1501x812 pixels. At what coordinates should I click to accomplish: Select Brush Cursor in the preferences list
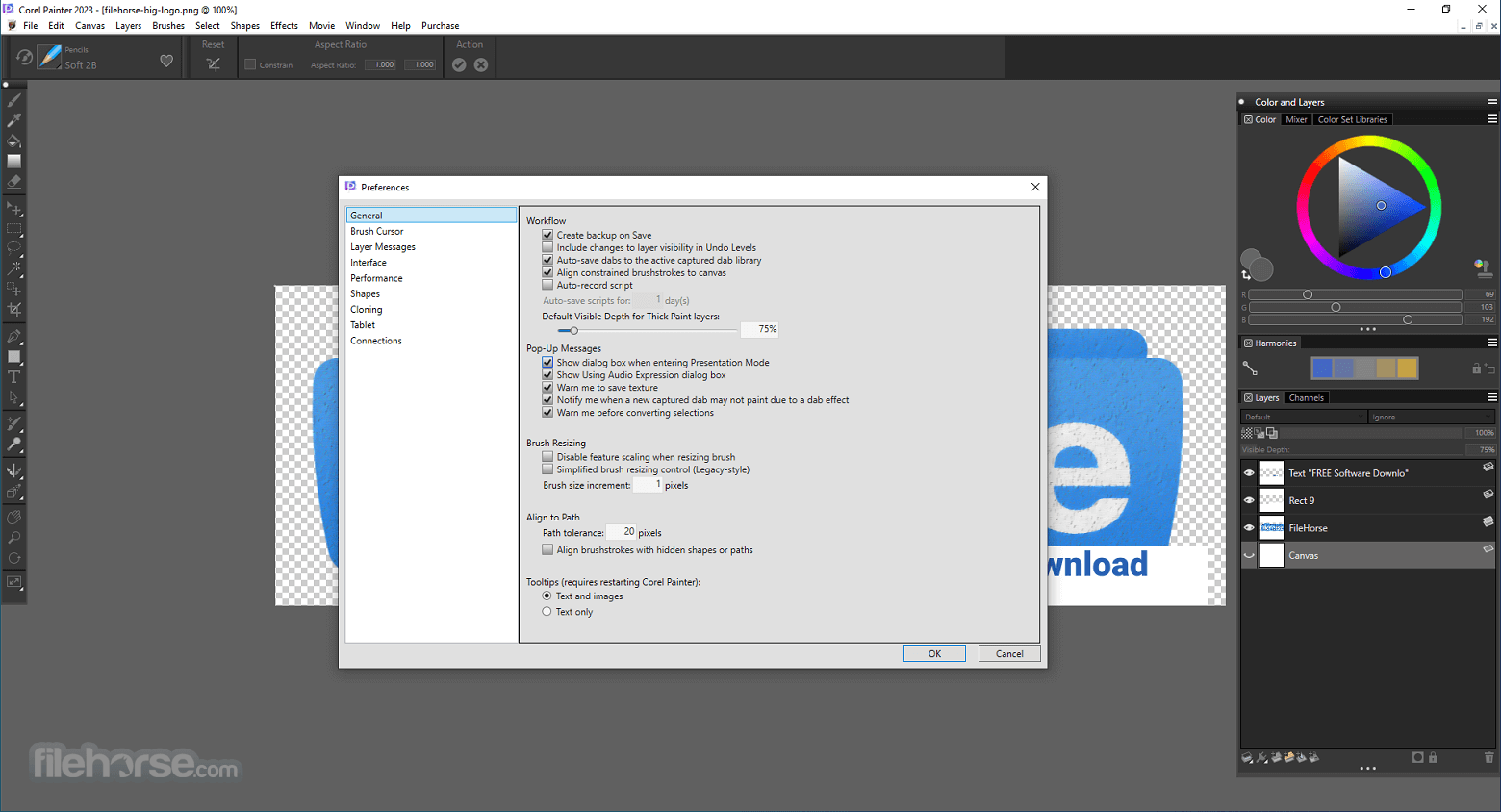[x=431, y=231]
